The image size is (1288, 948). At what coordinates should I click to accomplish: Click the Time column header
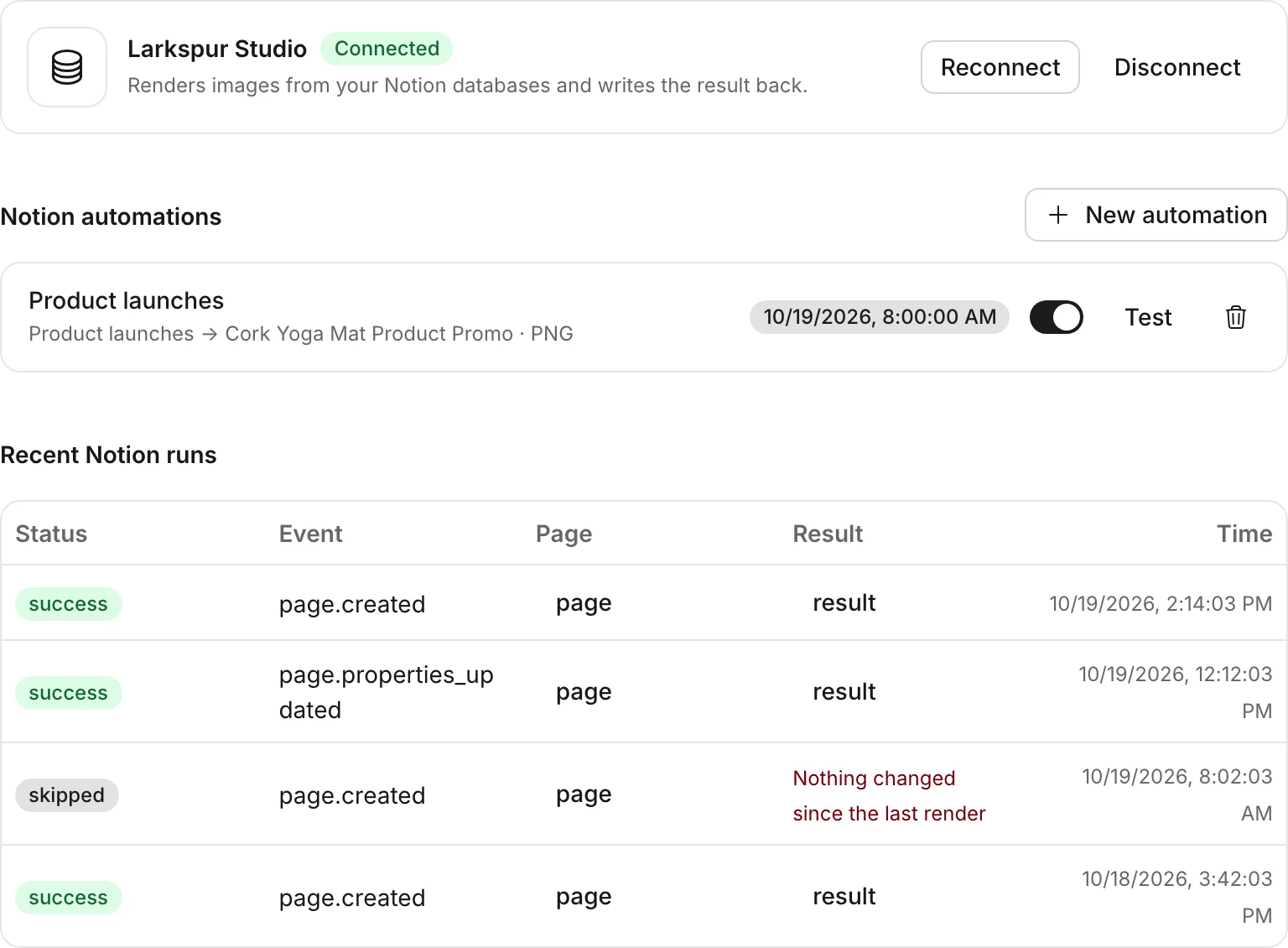[x=1244, y=534]
